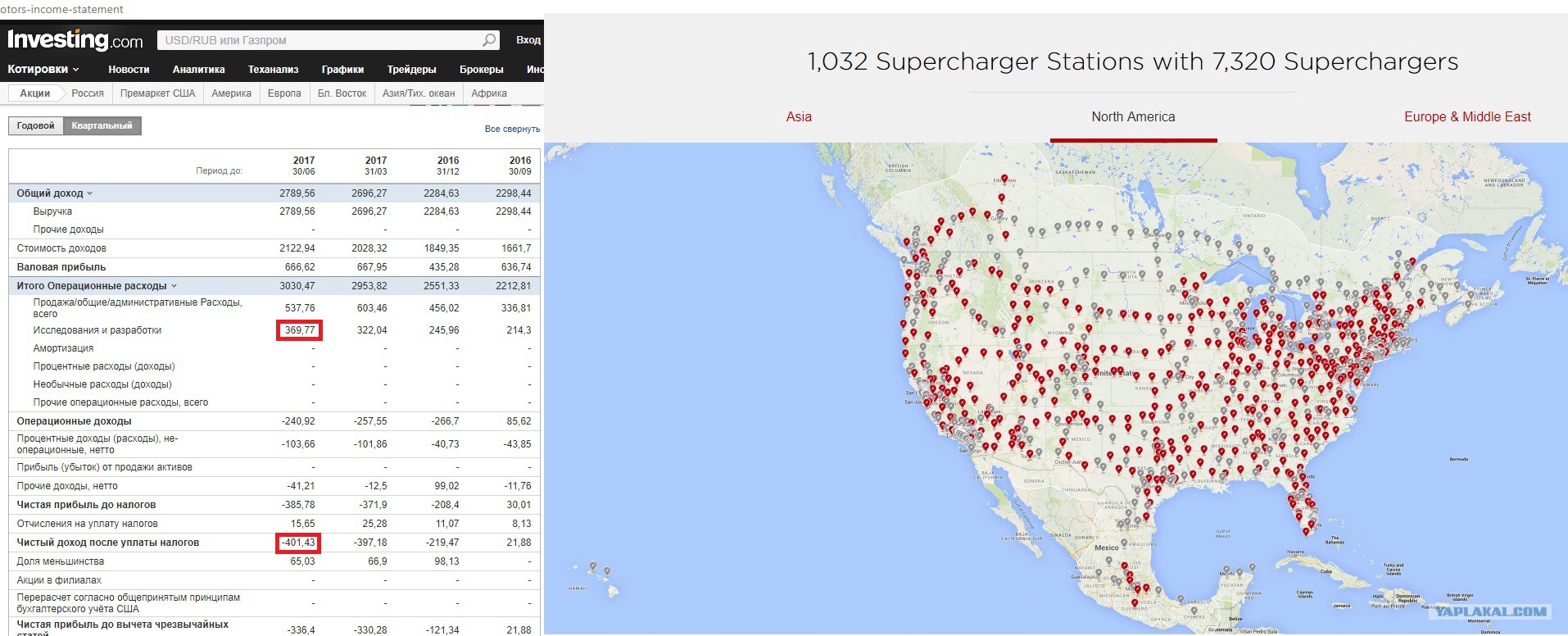The width and height of the screenshot is (1568, 636).
Task: Select the Африка tab
Action: click(x=489, y=93)
